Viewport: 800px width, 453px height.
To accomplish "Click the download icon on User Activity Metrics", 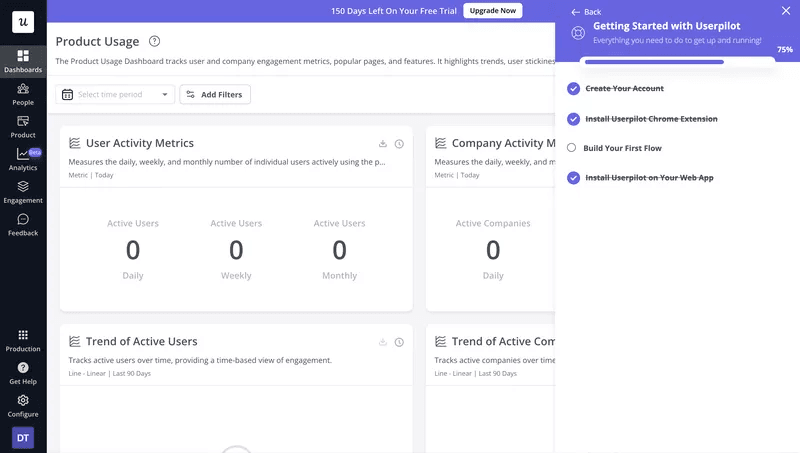I will [382, 144].
